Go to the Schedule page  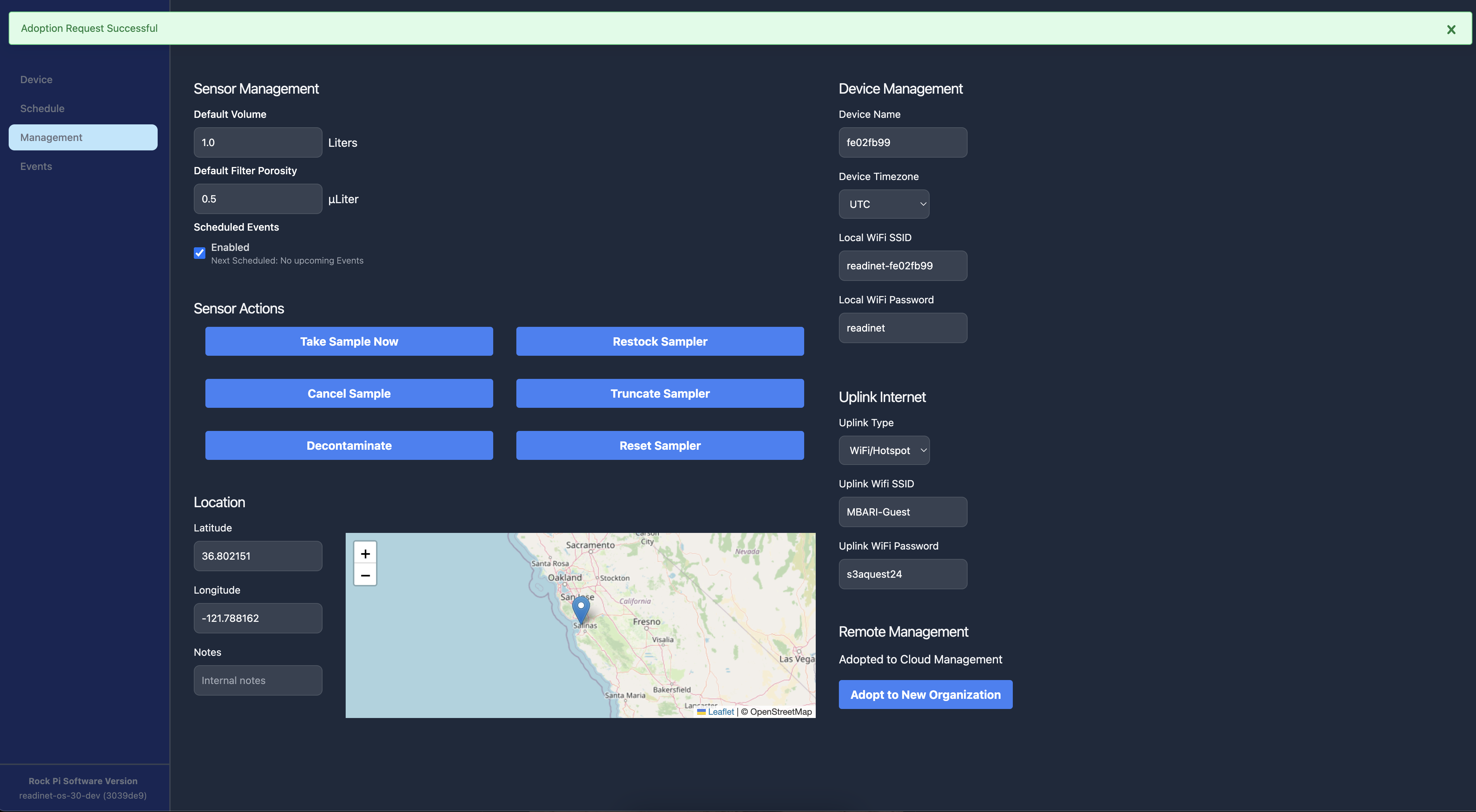click(x=42, y=108)
